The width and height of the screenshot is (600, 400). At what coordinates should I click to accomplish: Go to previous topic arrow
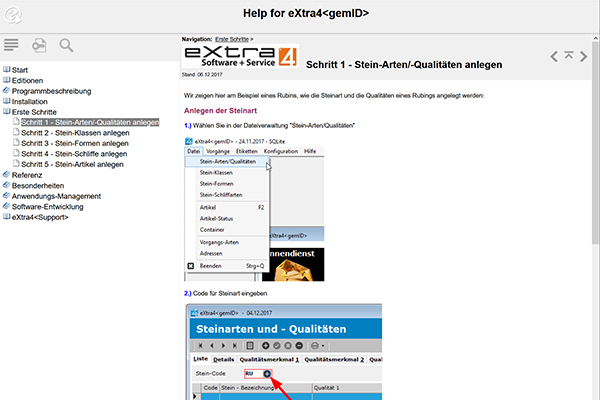[554, 55]
